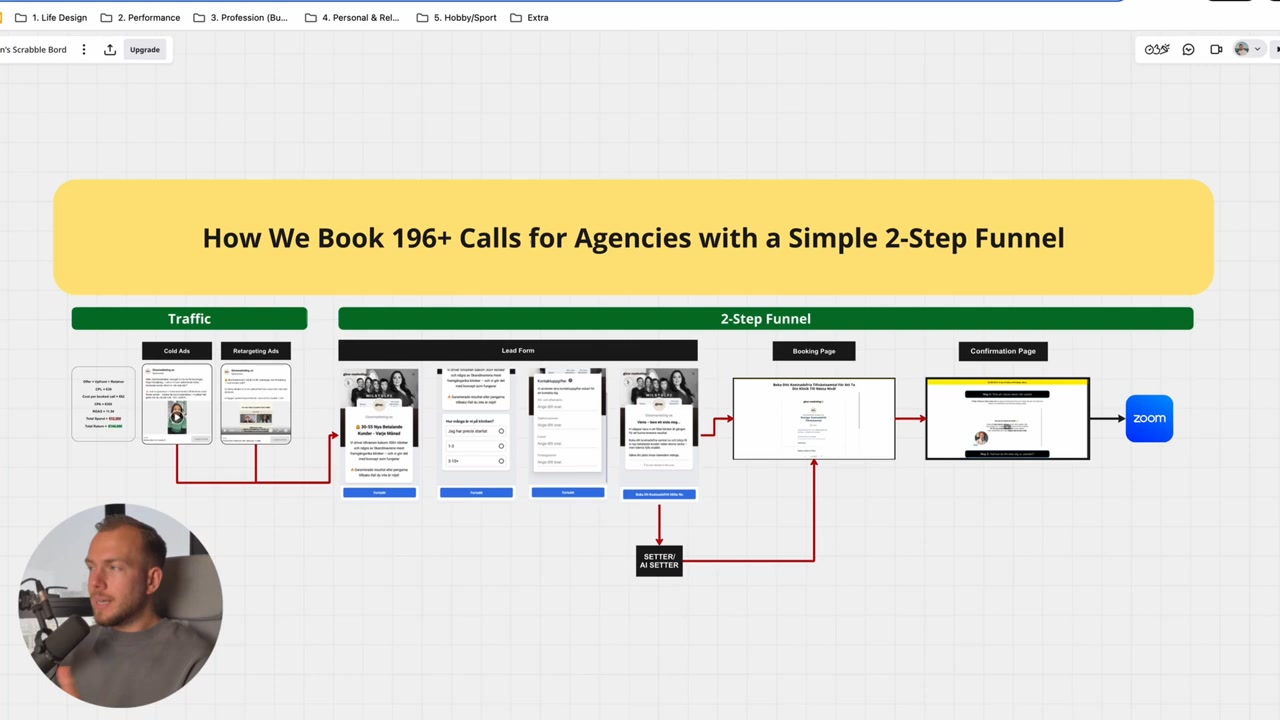
Task: Select the yellow headline banner
Action: pyautogui.click(x=633, y=237)
